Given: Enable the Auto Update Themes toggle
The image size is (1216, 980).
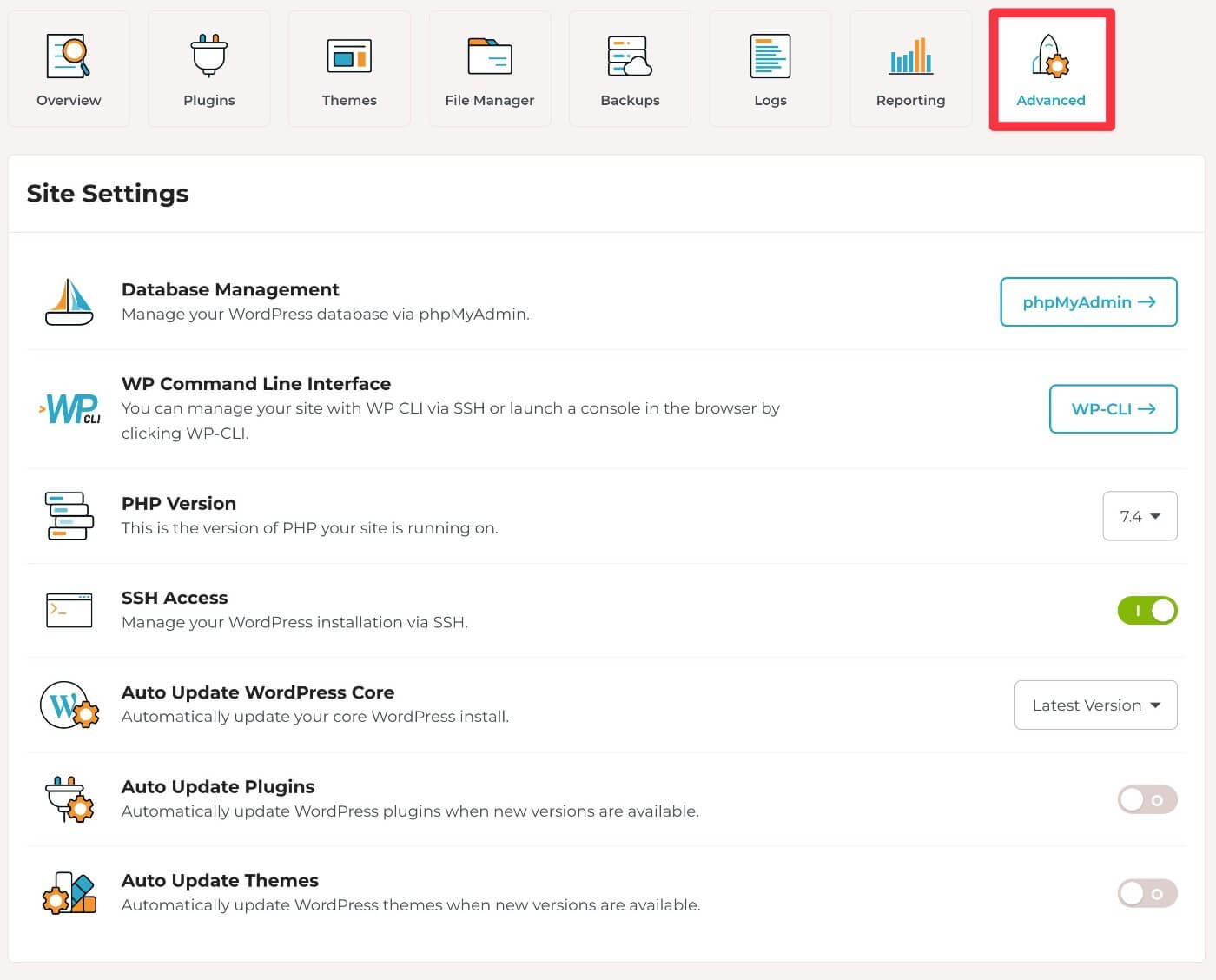Looking at the screenshot, I should [1147, 893].
